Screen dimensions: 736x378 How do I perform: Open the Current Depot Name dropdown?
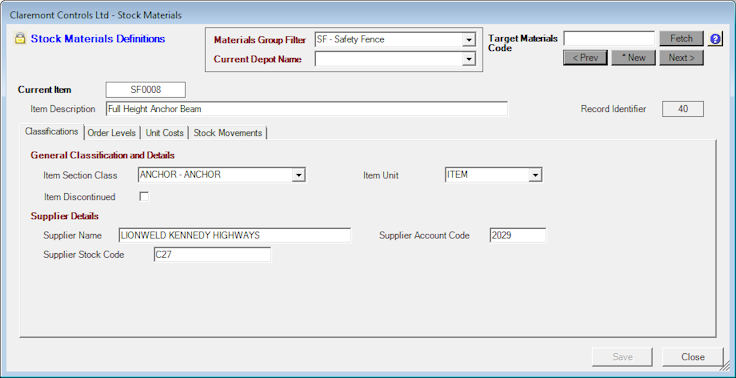pos(468,59)
